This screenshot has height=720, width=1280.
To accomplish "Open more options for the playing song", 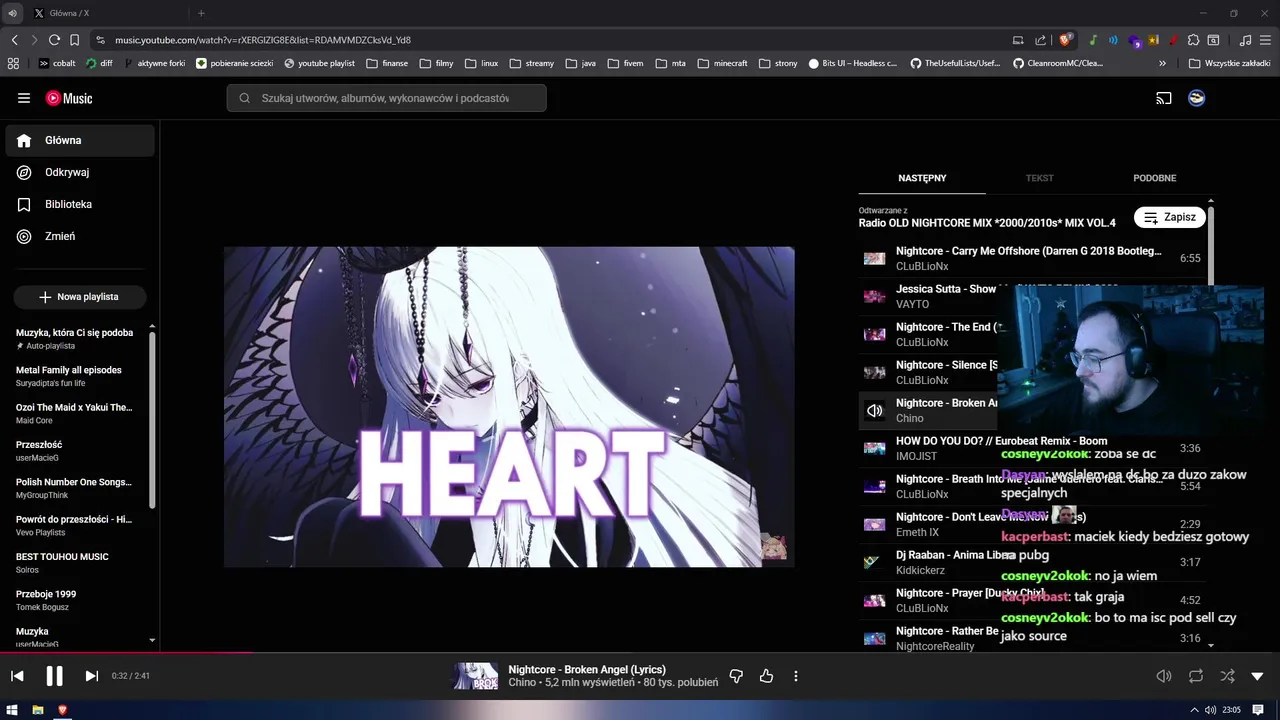I will click(x=796, y=676).
